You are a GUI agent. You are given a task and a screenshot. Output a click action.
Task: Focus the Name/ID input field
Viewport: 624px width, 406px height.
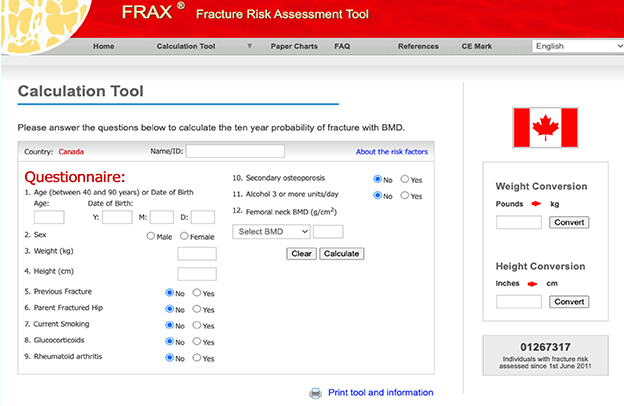click(x=235, y=151)
